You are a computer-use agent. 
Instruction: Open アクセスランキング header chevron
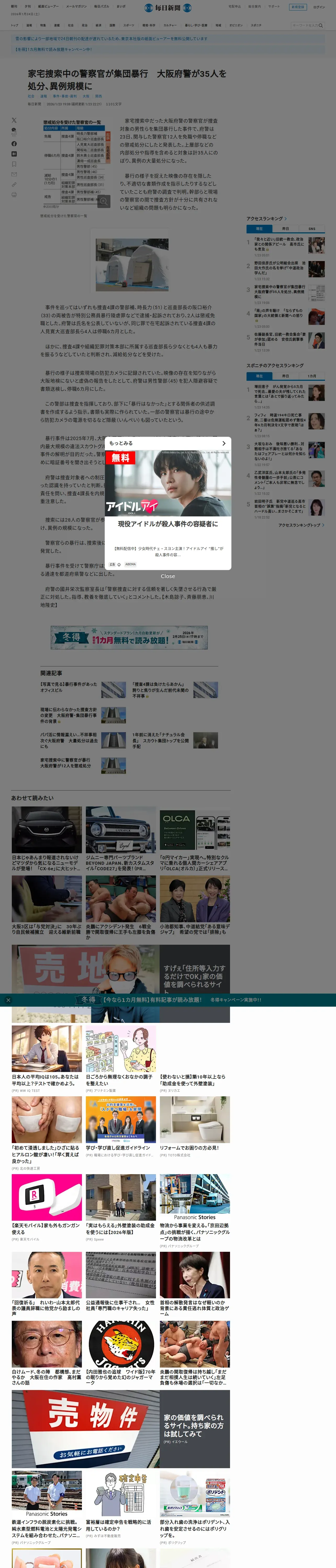286,218
